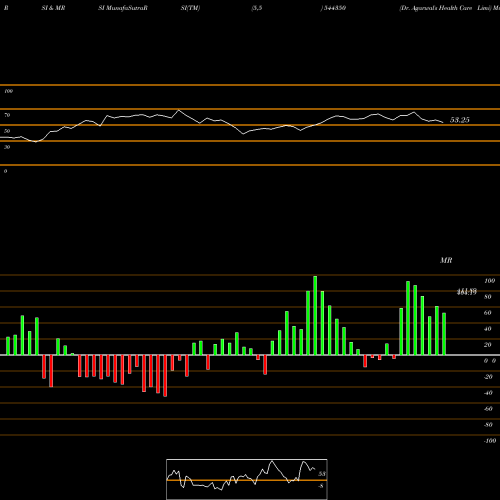Screen dimensions: 500x500
Task: Click the RSI axis label 70
Action: pyautogui.click(x=7, y=115)
